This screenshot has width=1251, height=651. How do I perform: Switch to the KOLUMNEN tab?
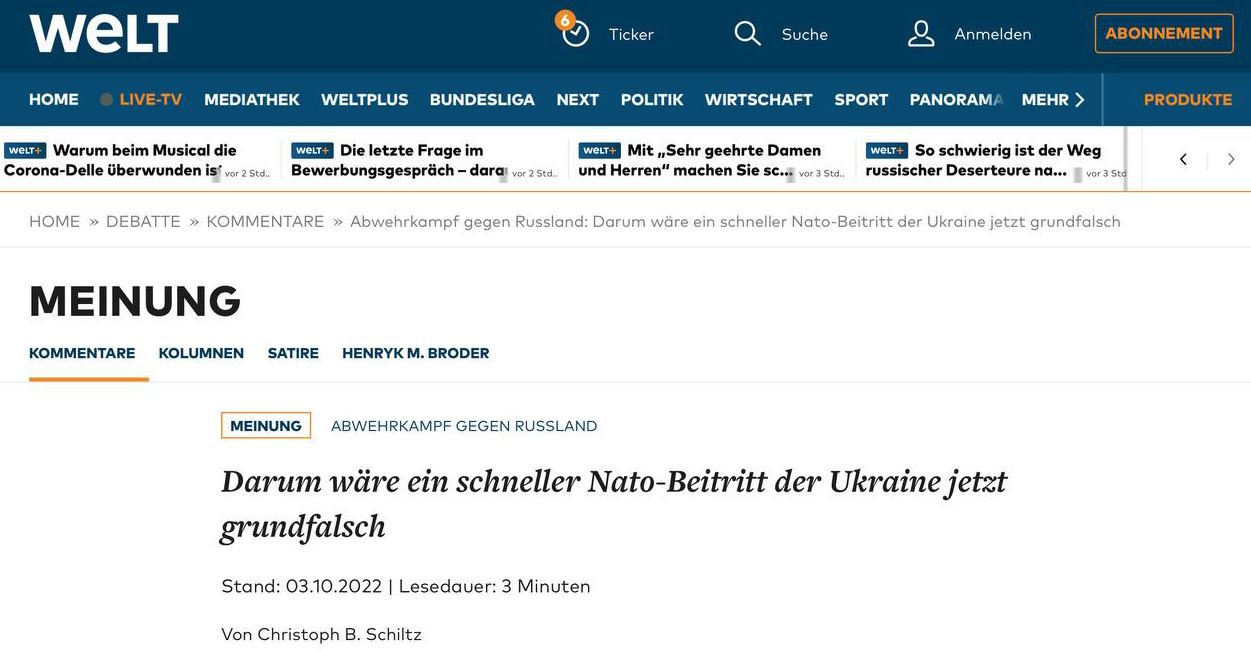[x=201, y=353]
